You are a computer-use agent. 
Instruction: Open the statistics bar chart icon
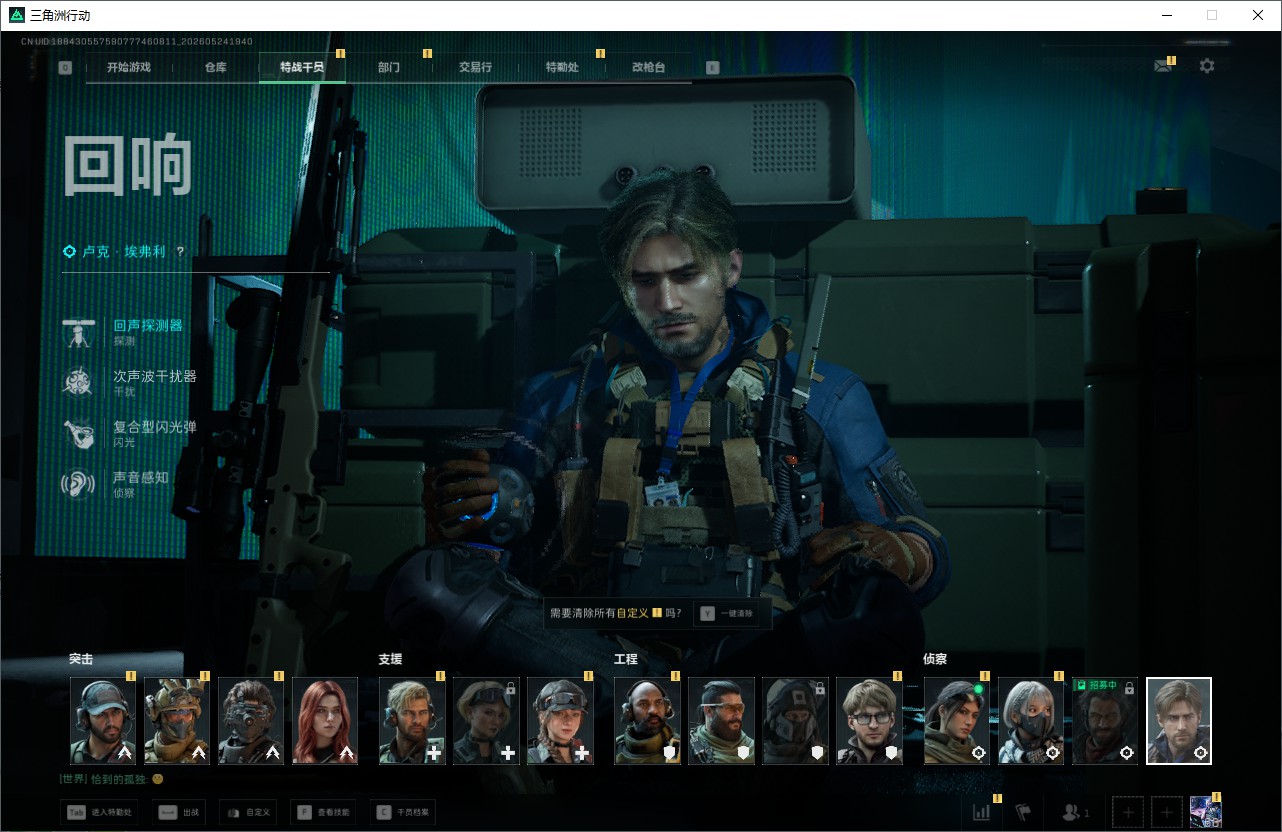point(982,812)
